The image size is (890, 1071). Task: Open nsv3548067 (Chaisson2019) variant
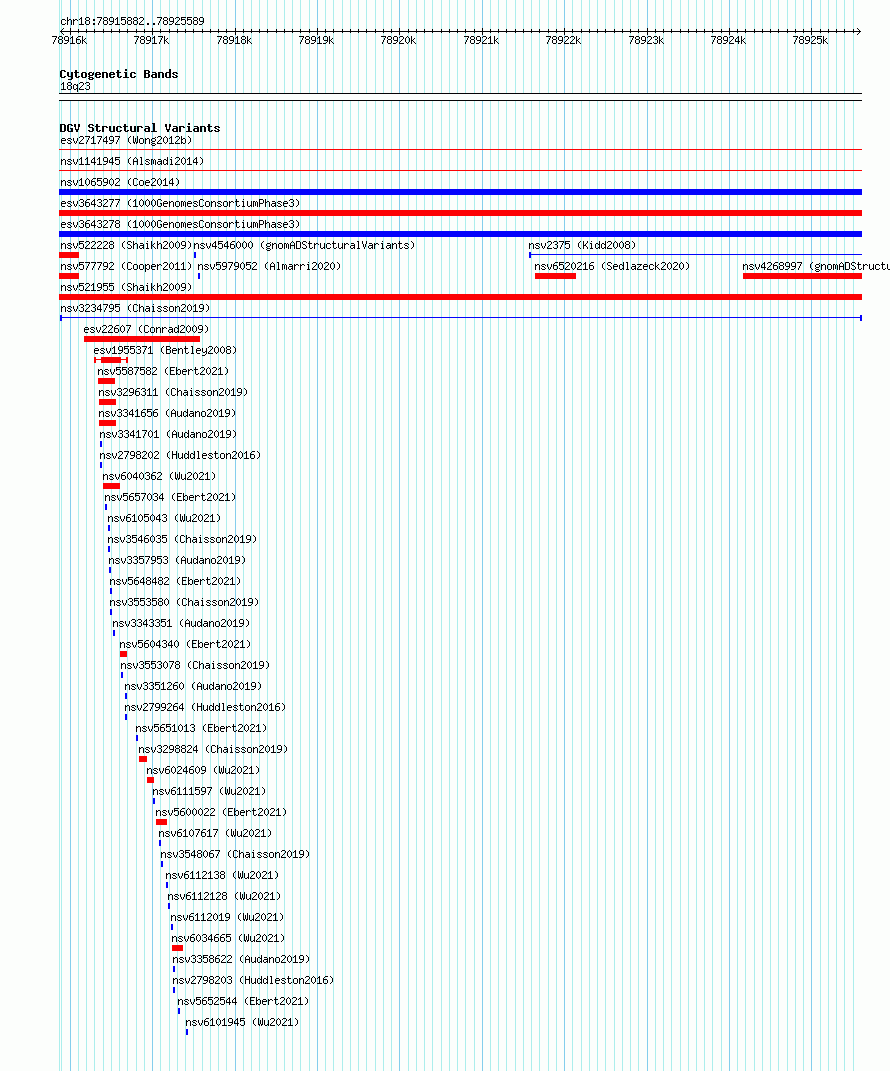pyautogui.click(x=235, y=854)
